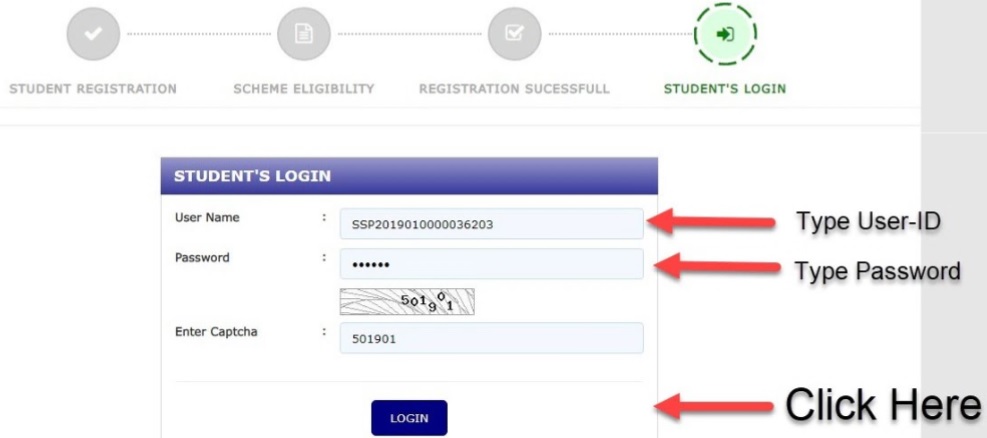Click the STUDENT REGISTRATION step label

click(x=93, y=89)
